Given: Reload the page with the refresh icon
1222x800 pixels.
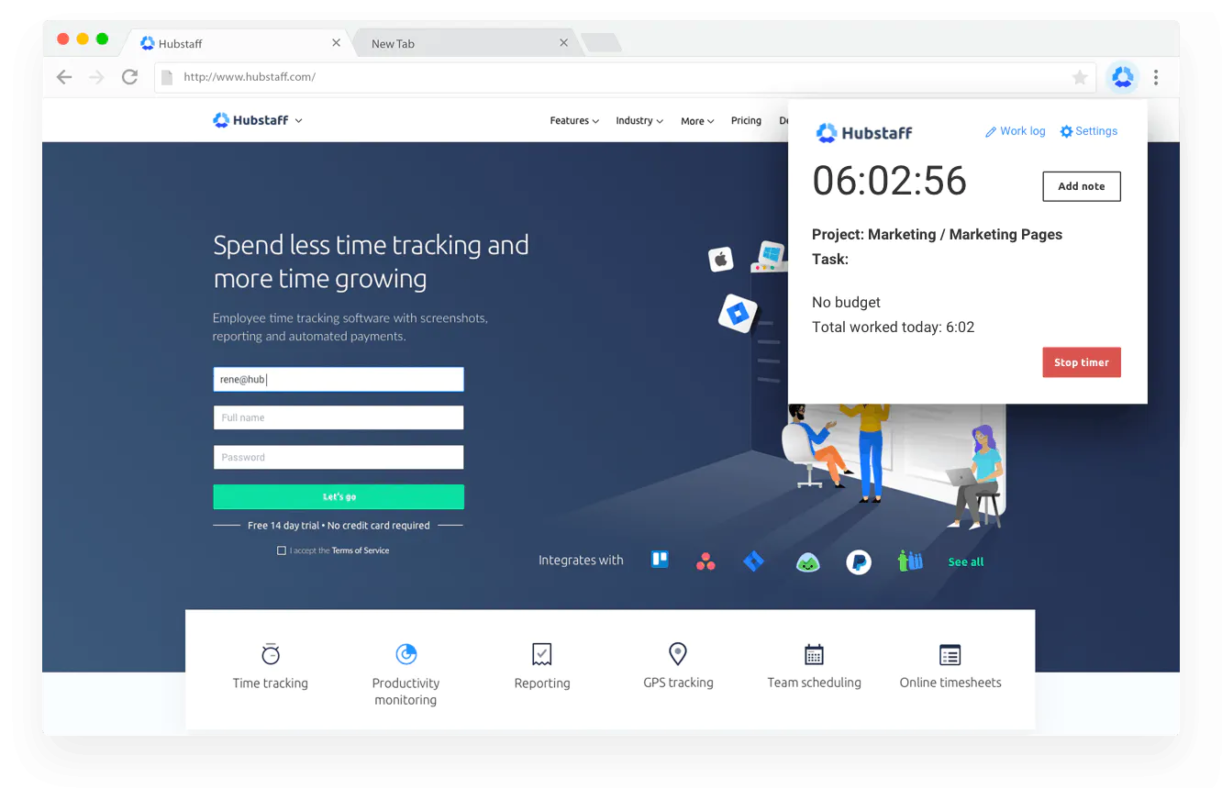Looking at the screenshot, I should tap(129, 77).
